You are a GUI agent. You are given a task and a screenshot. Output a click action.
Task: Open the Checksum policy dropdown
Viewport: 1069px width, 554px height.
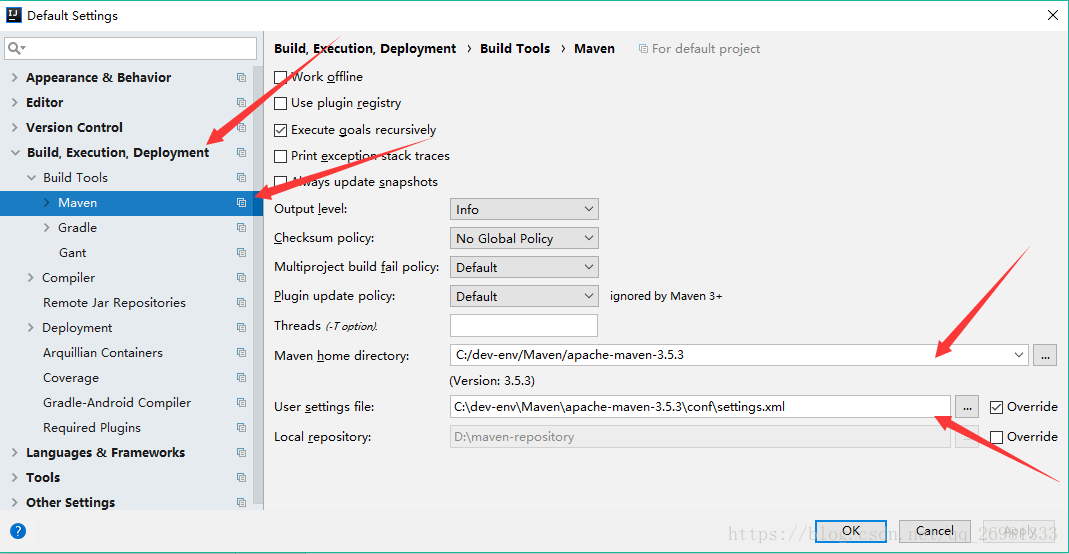tap(524, 238)
